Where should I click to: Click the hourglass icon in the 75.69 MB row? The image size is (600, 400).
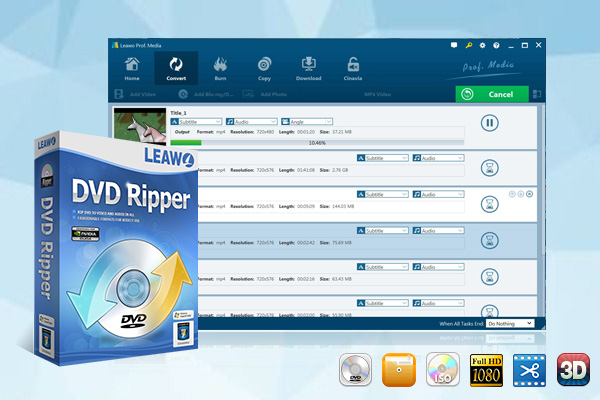point(489,240)
